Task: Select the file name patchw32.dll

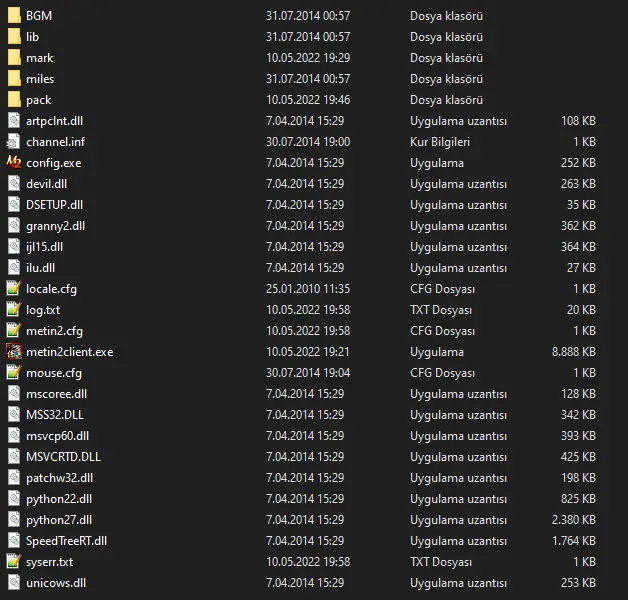Action: (59, 478)
